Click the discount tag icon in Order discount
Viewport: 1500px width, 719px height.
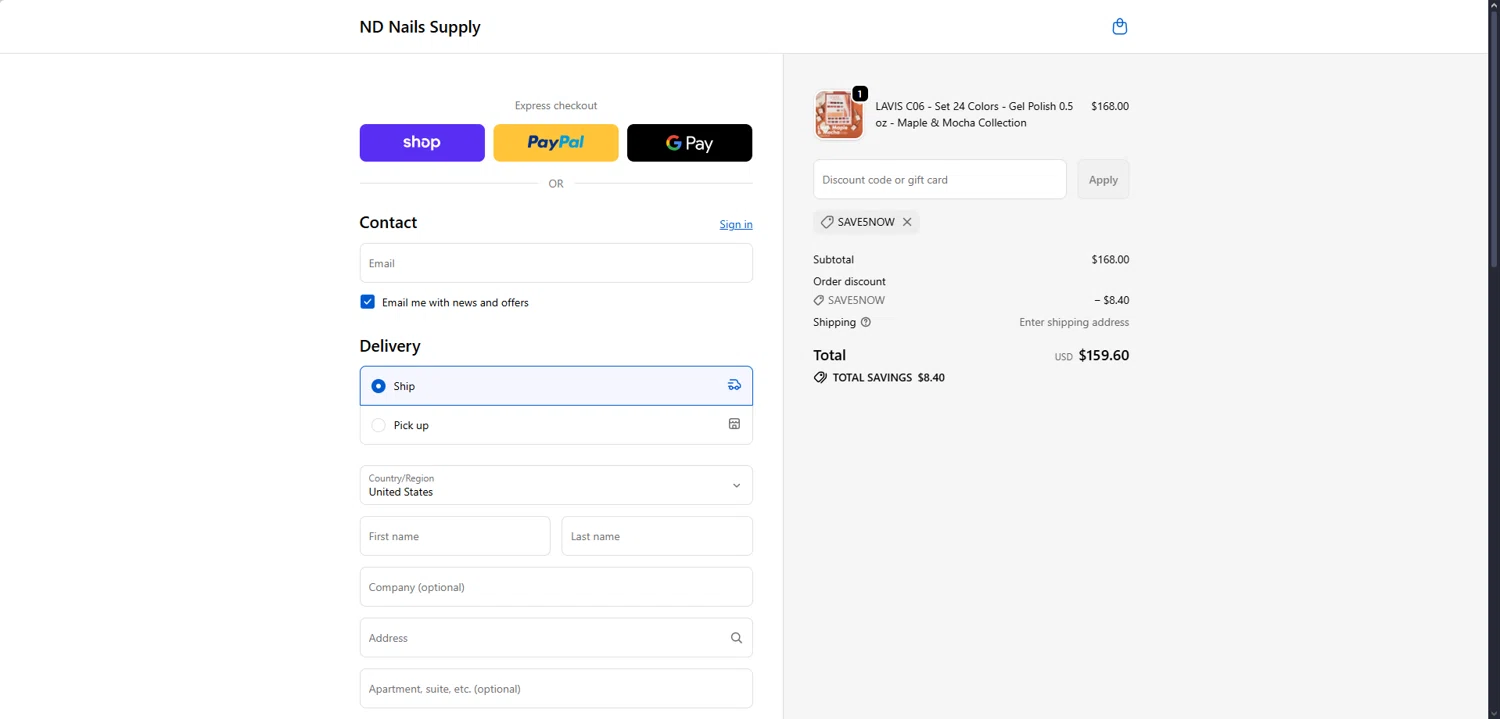click(x=819, y=300)
